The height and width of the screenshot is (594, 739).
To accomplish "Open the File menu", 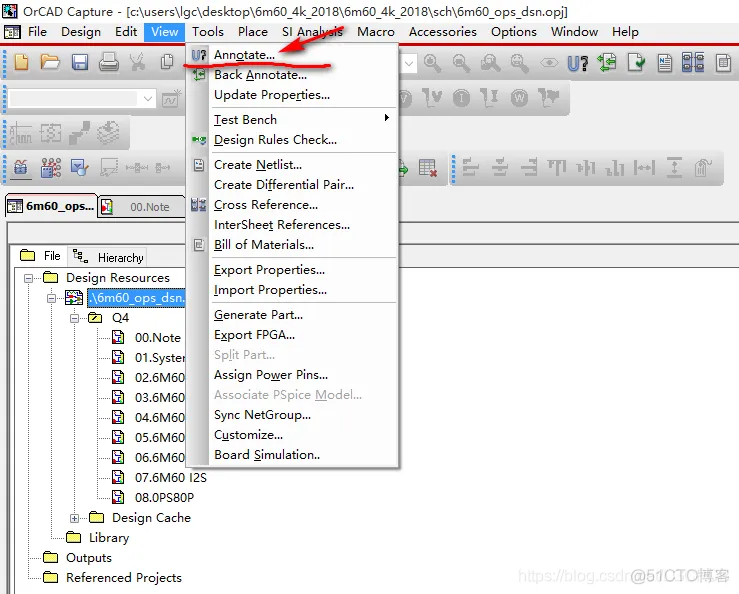I will coord(37,32).
